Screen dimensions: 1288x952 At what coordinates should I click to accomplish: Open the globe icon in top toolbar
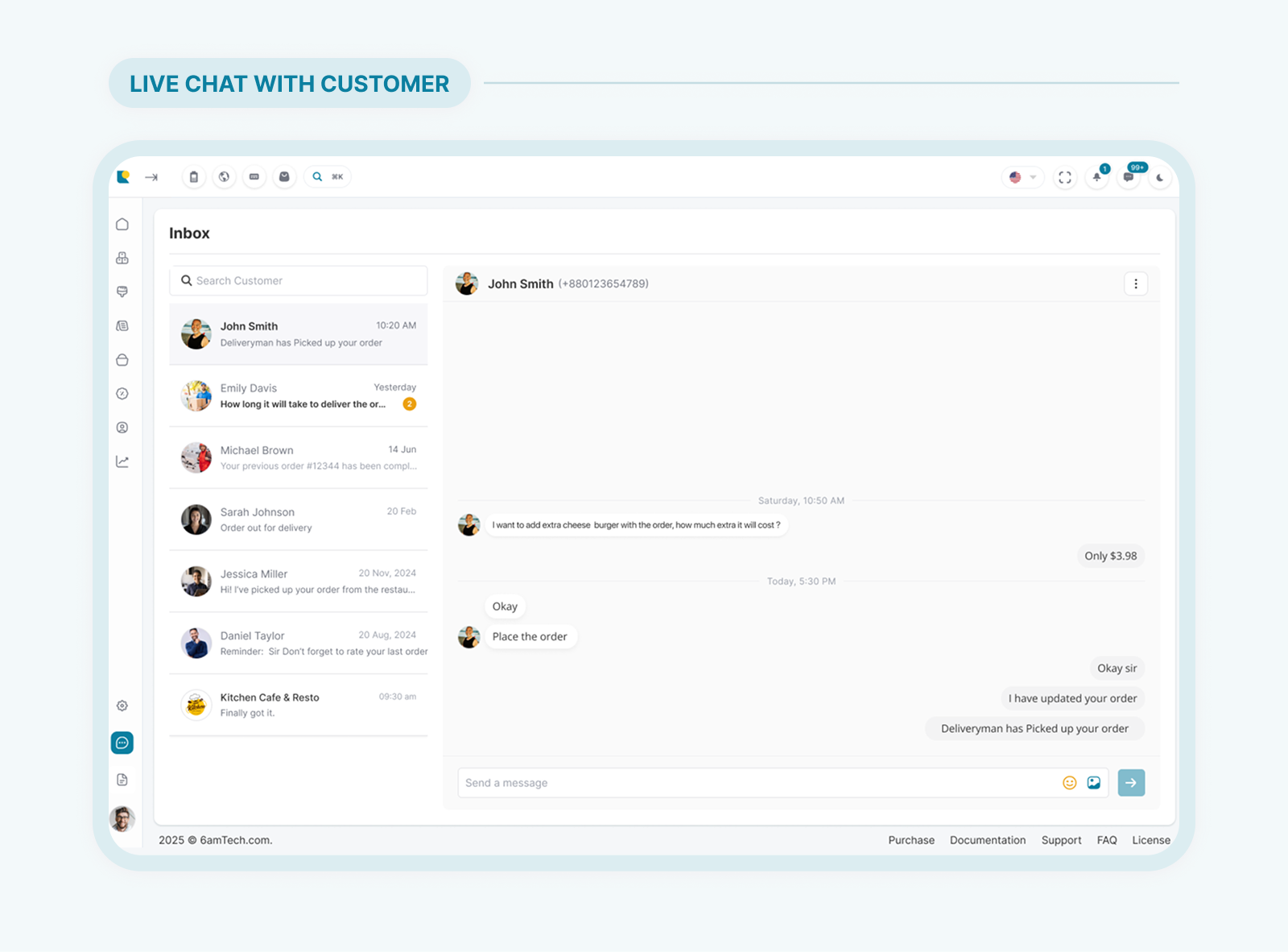(x=224, y=177)
